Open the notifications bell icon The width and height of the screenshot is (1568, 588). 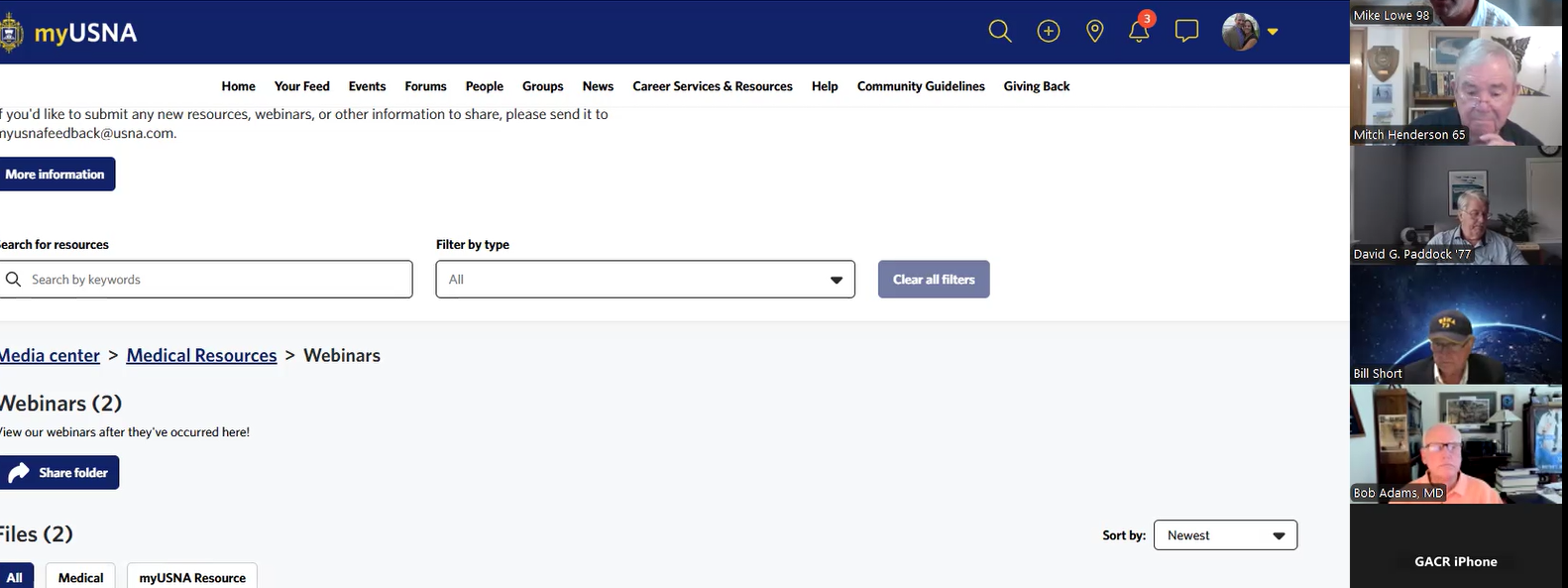point(1140,32)
